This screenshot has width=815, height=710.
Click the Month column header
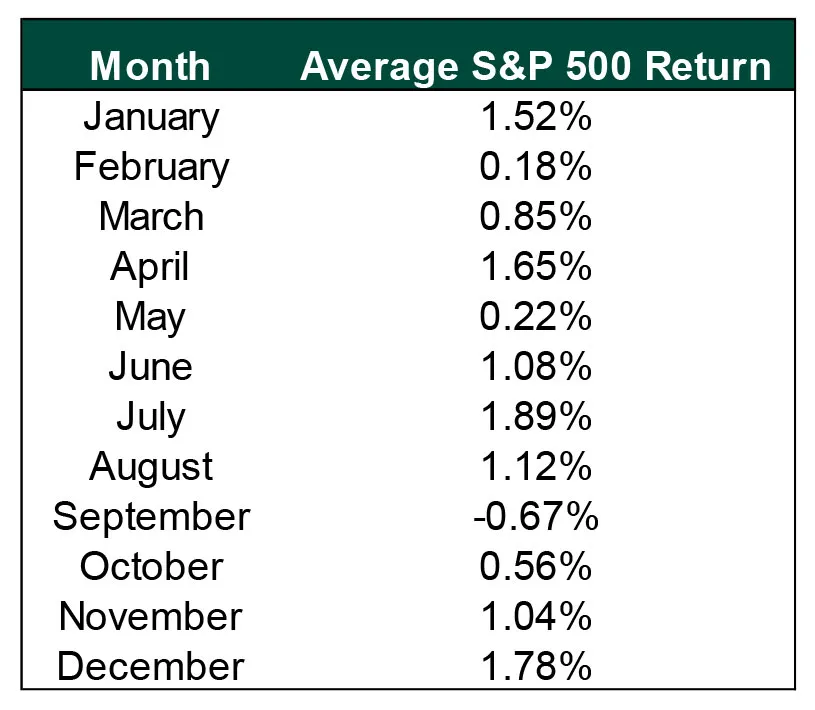pos(150,66)
